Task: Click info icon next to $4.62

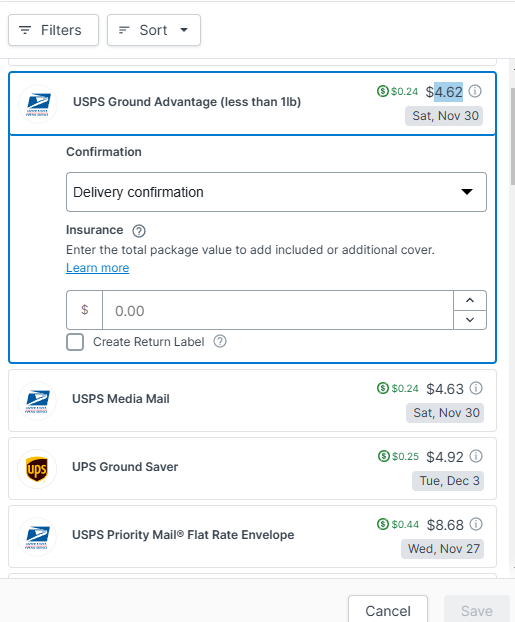Action: coord(475,92)
